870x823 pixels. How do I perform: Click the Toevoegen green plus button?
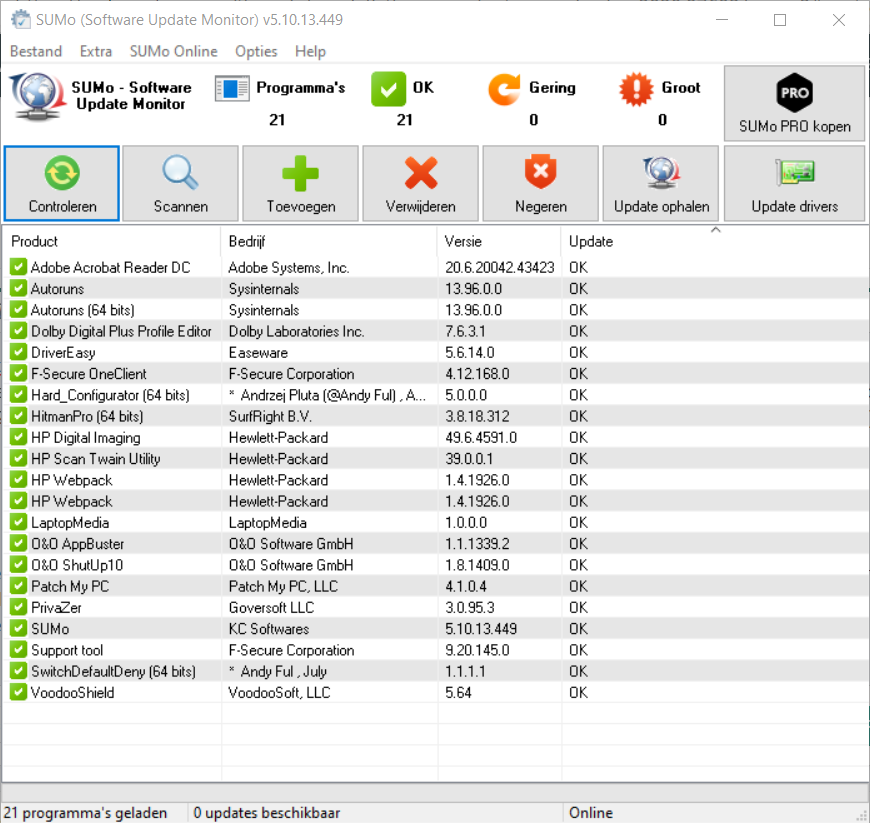pyautogui.click(x=300, y=183)
